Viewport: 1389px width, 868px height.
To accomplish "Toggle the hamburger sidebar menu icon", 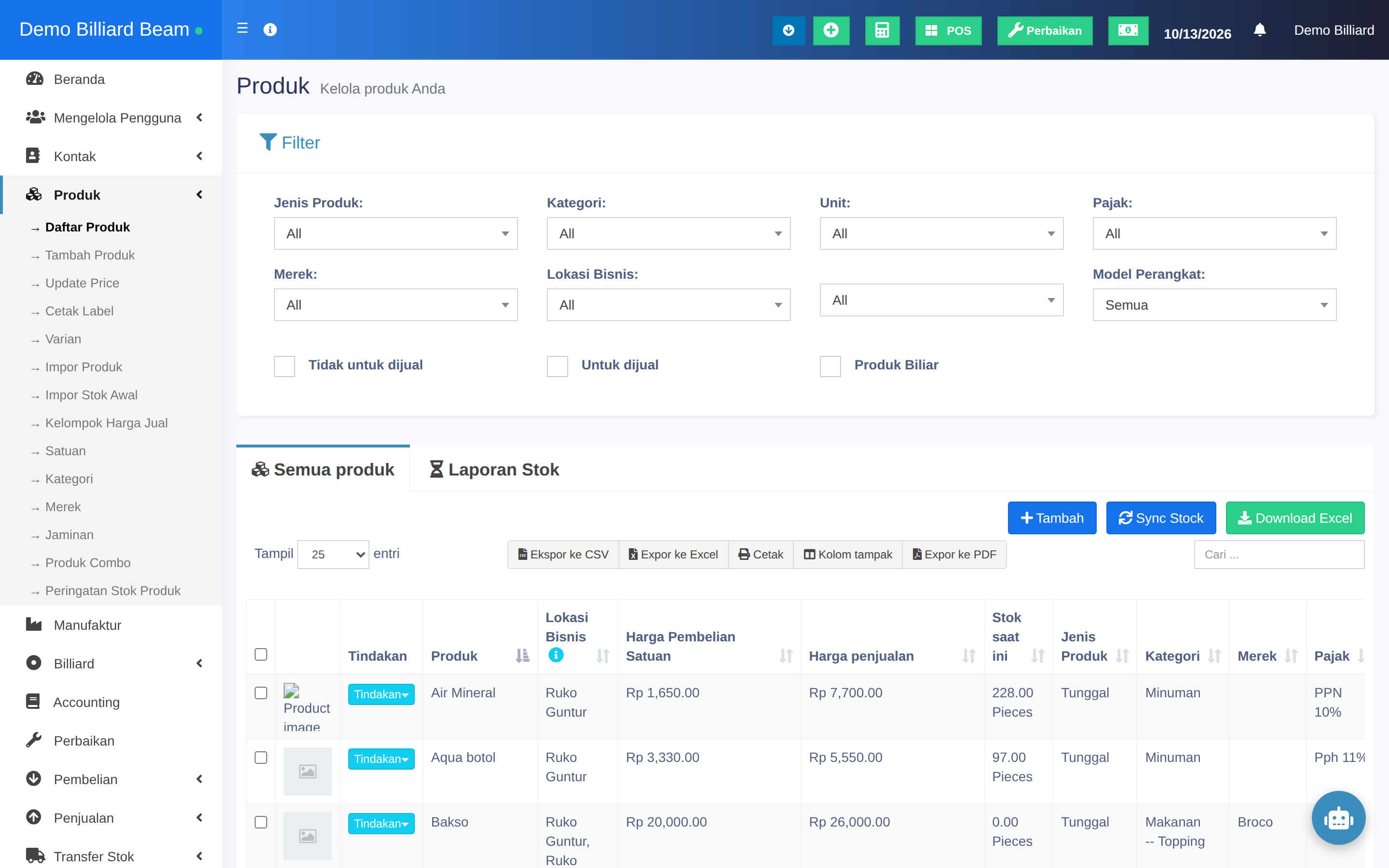I will (242, 29).
